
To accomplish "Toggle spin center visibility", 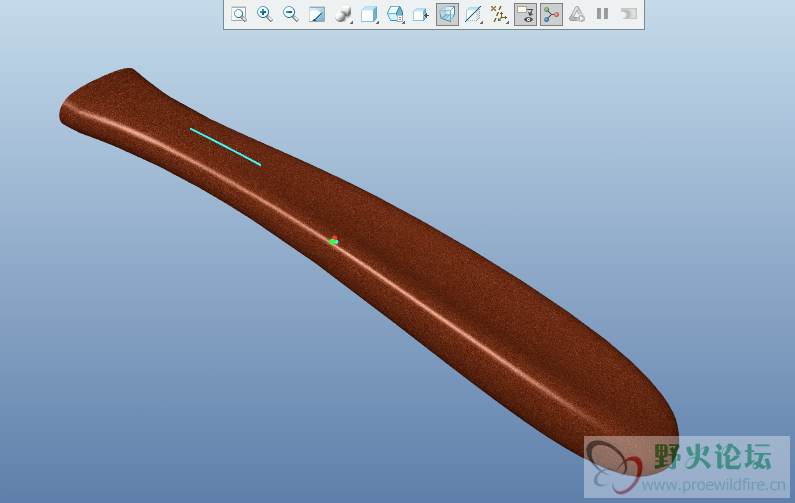I will click(x=551, y=14).
